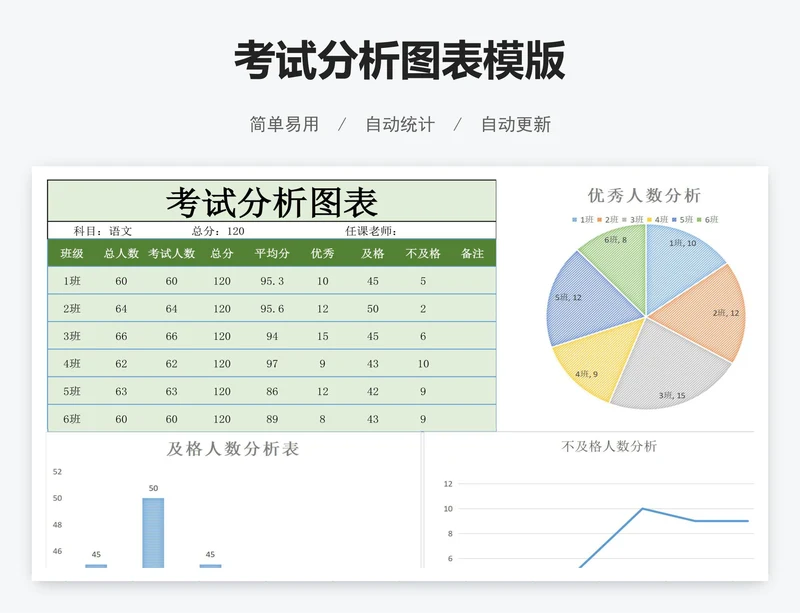Click the average score 95.3 cell
Screen dimensions: 800x613
[272, 281]
